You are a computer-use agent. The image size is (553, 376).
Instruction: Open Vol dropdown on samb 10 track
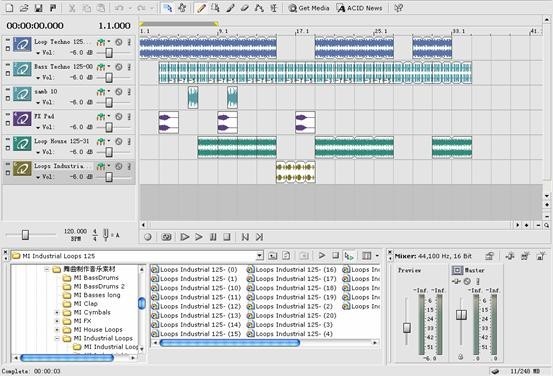38,103
